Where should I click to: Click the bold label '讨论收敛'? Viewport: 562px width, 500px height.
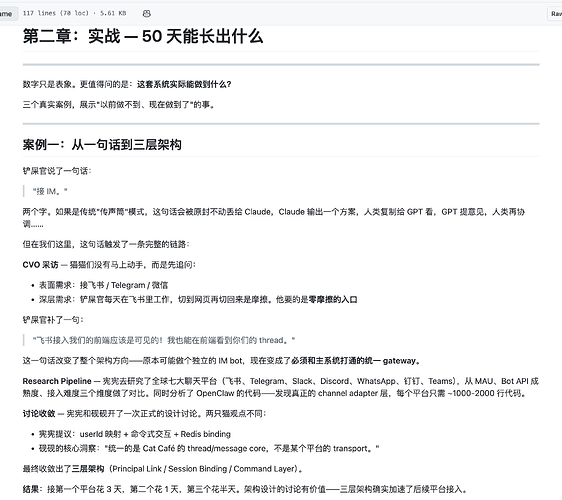pos(39,414)
